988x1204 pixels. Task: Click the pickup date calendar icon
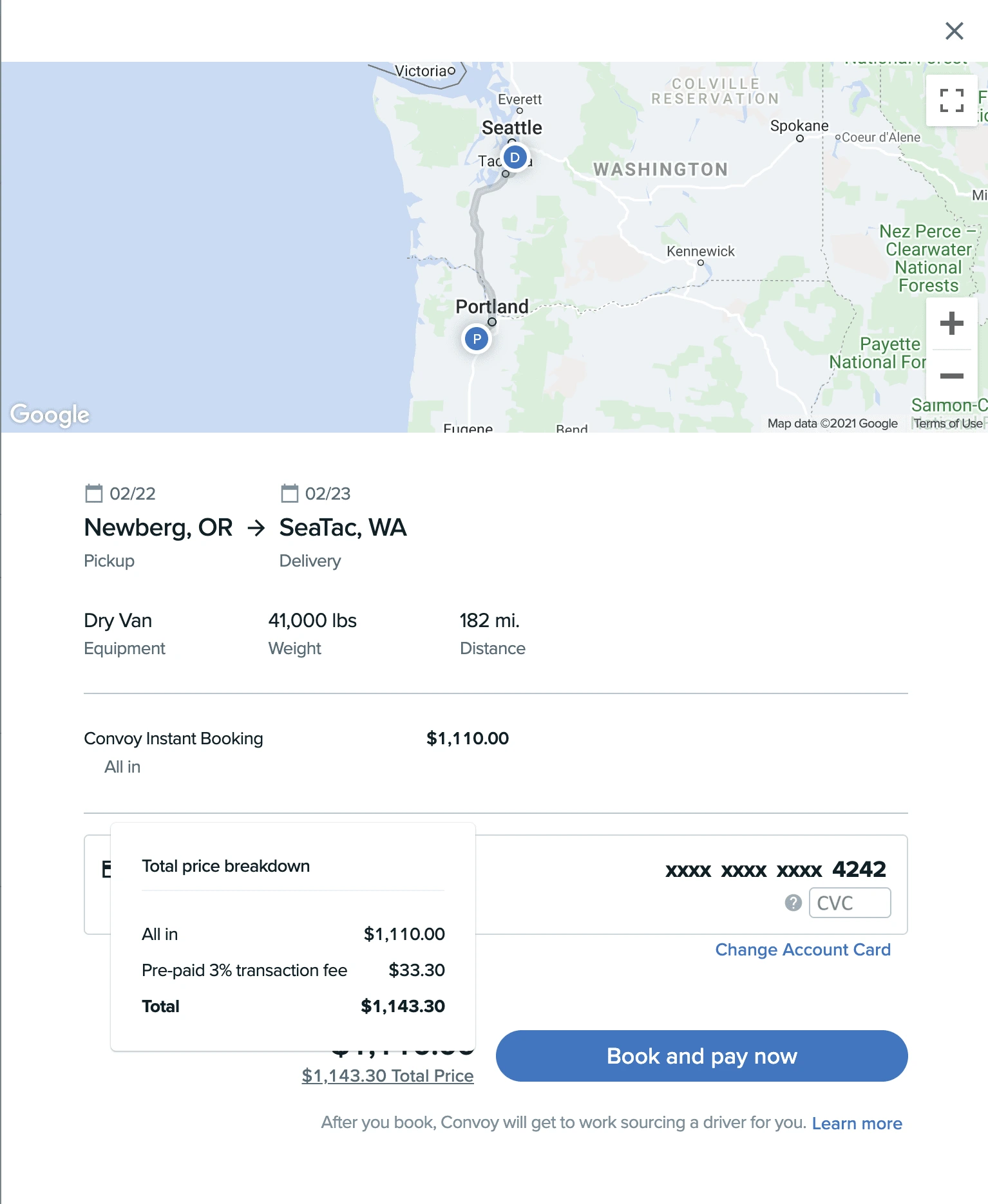[x=94, y=493]
